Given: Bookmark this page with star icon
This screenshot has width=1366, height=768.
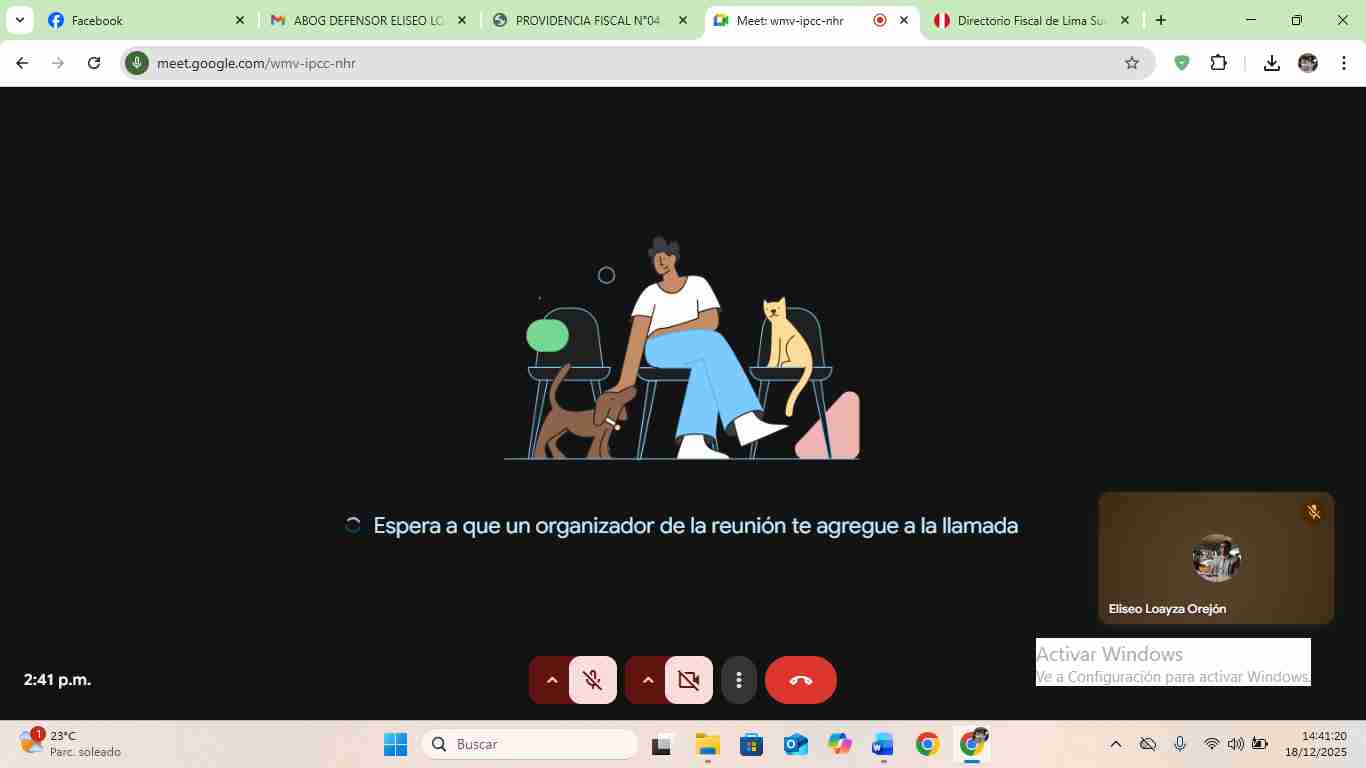Looking at the screenshot, I should (1131, 63).
